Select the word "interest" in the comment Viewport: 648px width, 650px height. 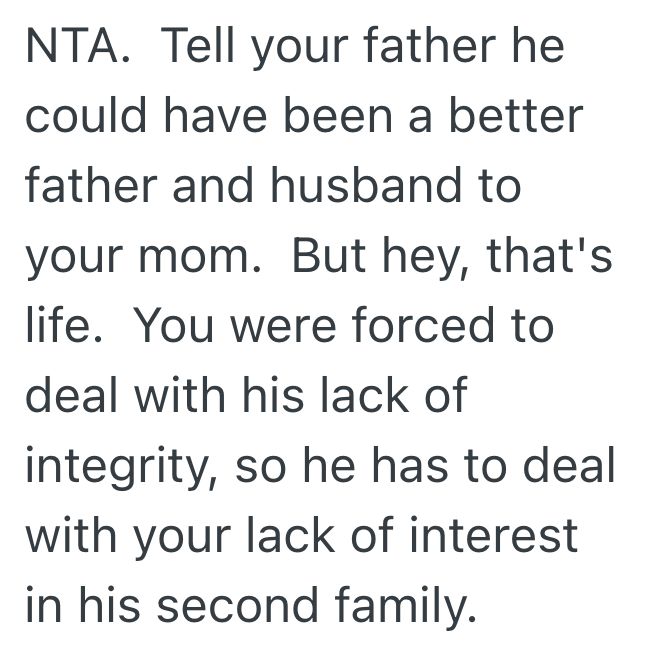coord(494,537)
